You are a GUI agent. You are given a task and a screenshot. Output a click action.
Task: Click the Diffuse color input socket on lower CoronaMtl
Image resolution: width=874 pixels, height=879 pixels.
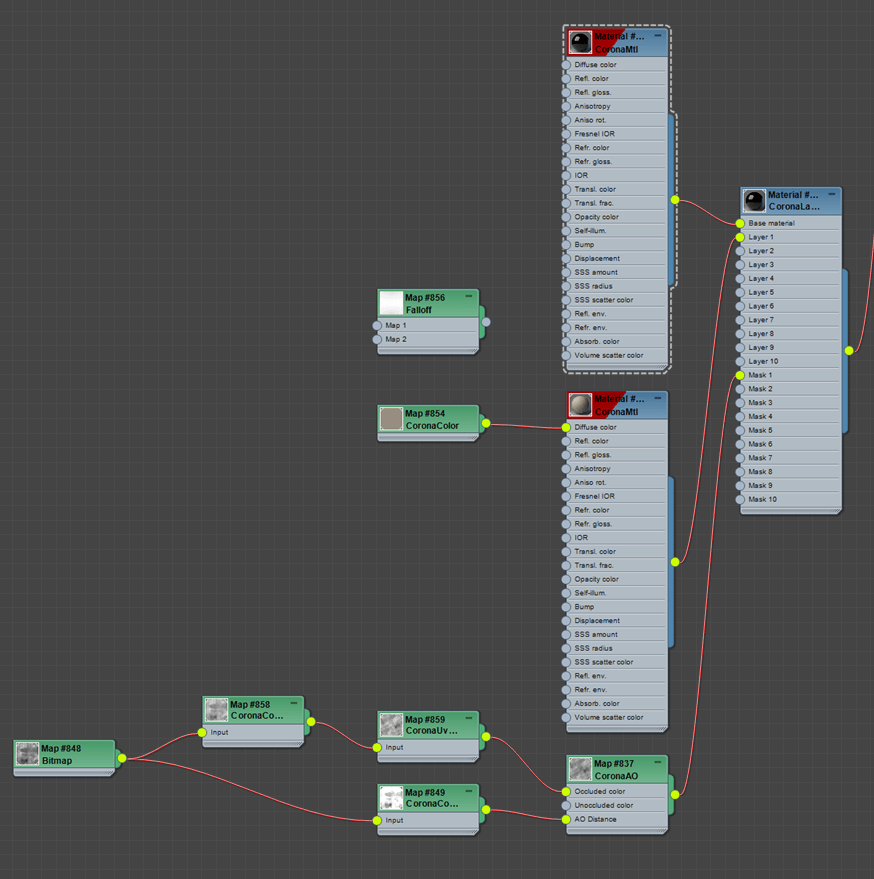(565, 427)
